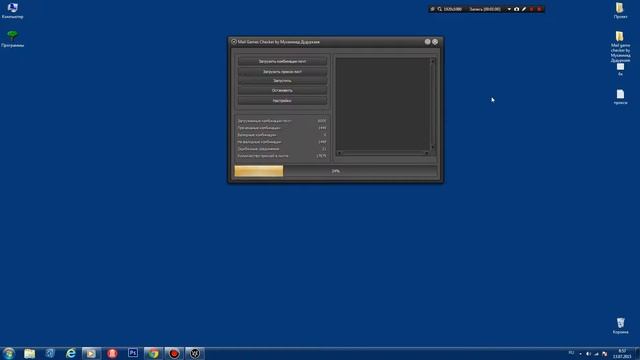The width and height of the screenshot is (640, 360).
Task: Click the volume speaker tray icon
Action: point(588,354)
